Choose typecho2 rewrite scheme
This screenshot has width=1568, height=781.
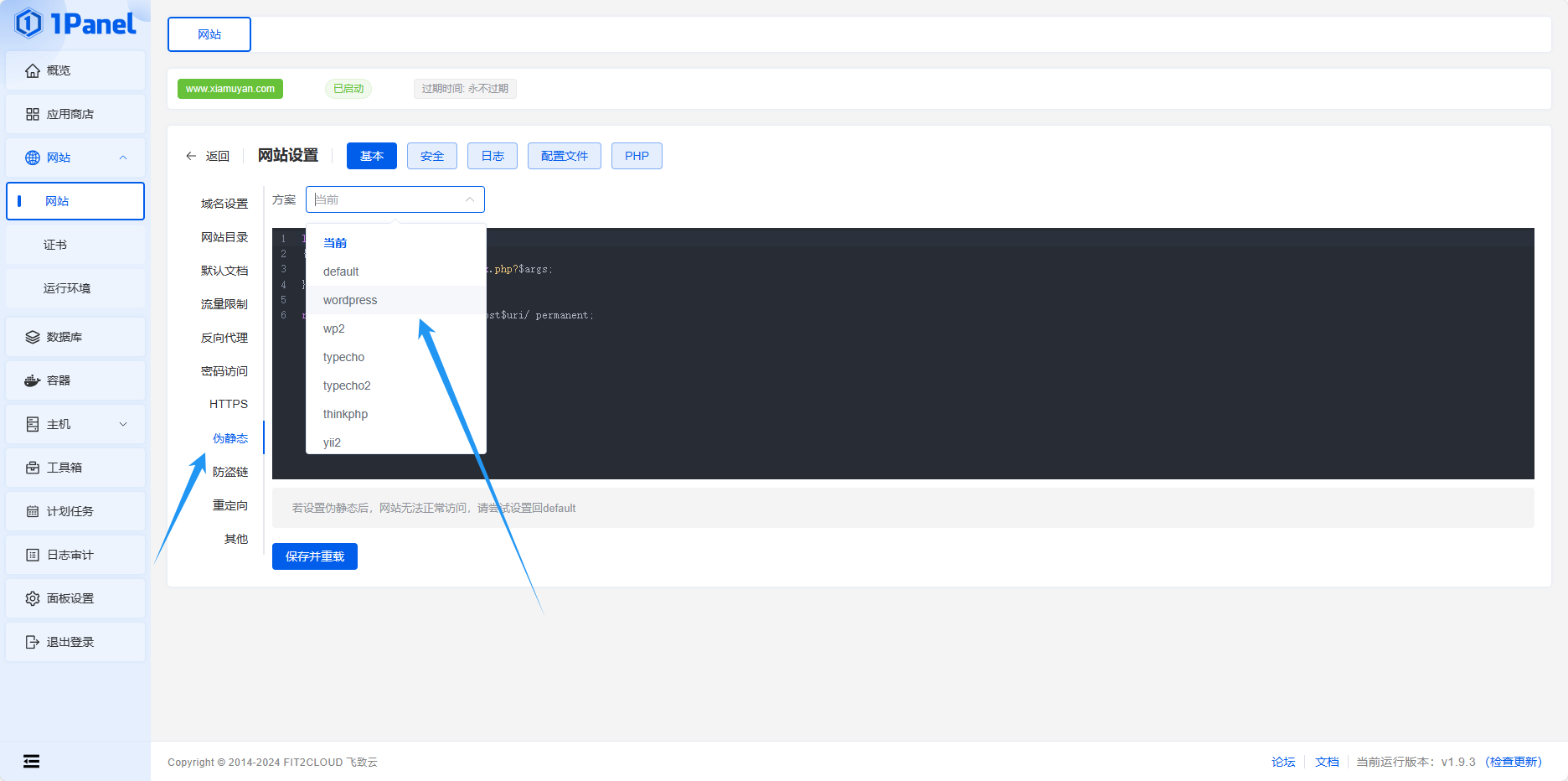click(x=396, y=385)
